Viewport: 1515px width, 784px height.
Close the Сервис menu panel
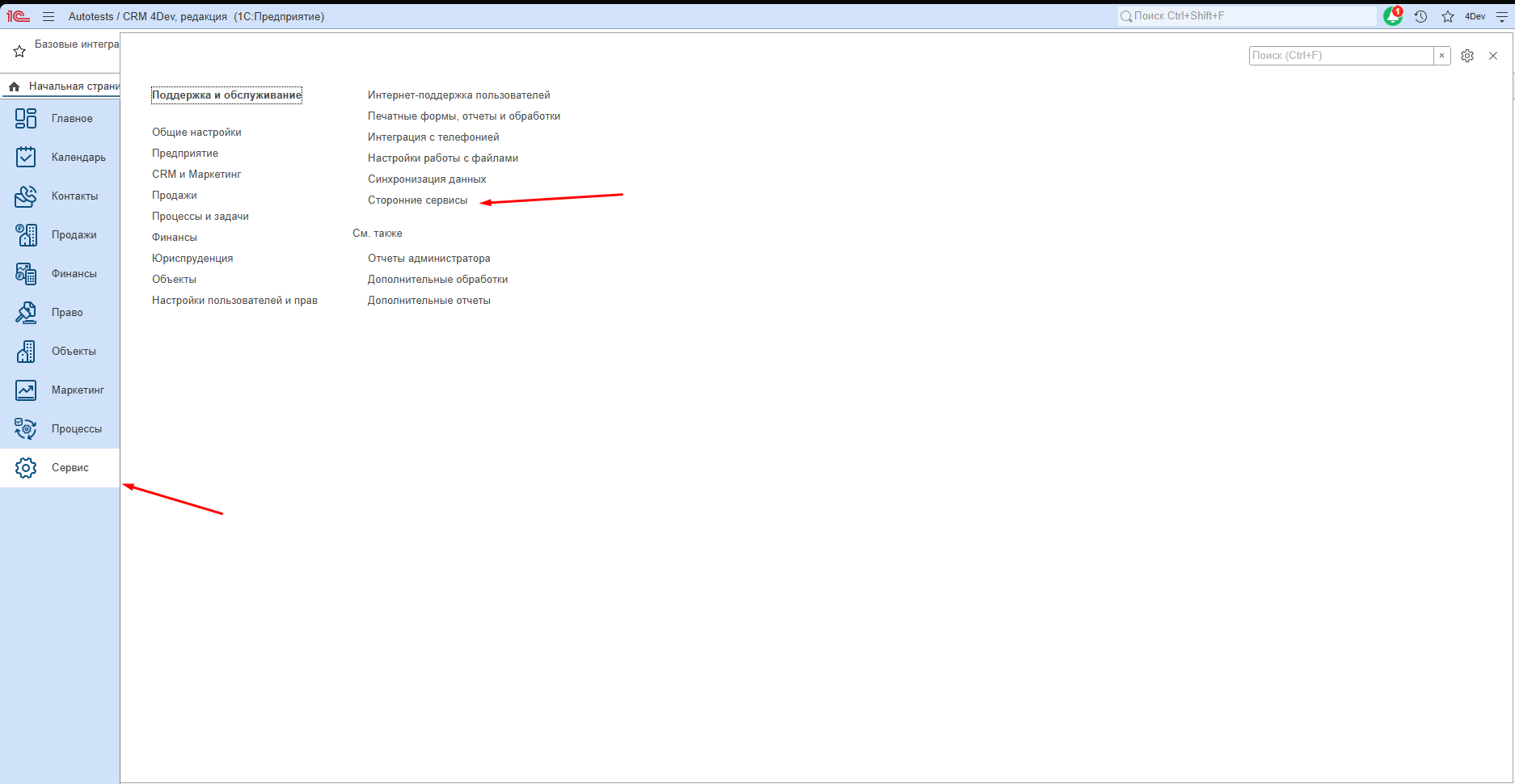point(1493,56)
